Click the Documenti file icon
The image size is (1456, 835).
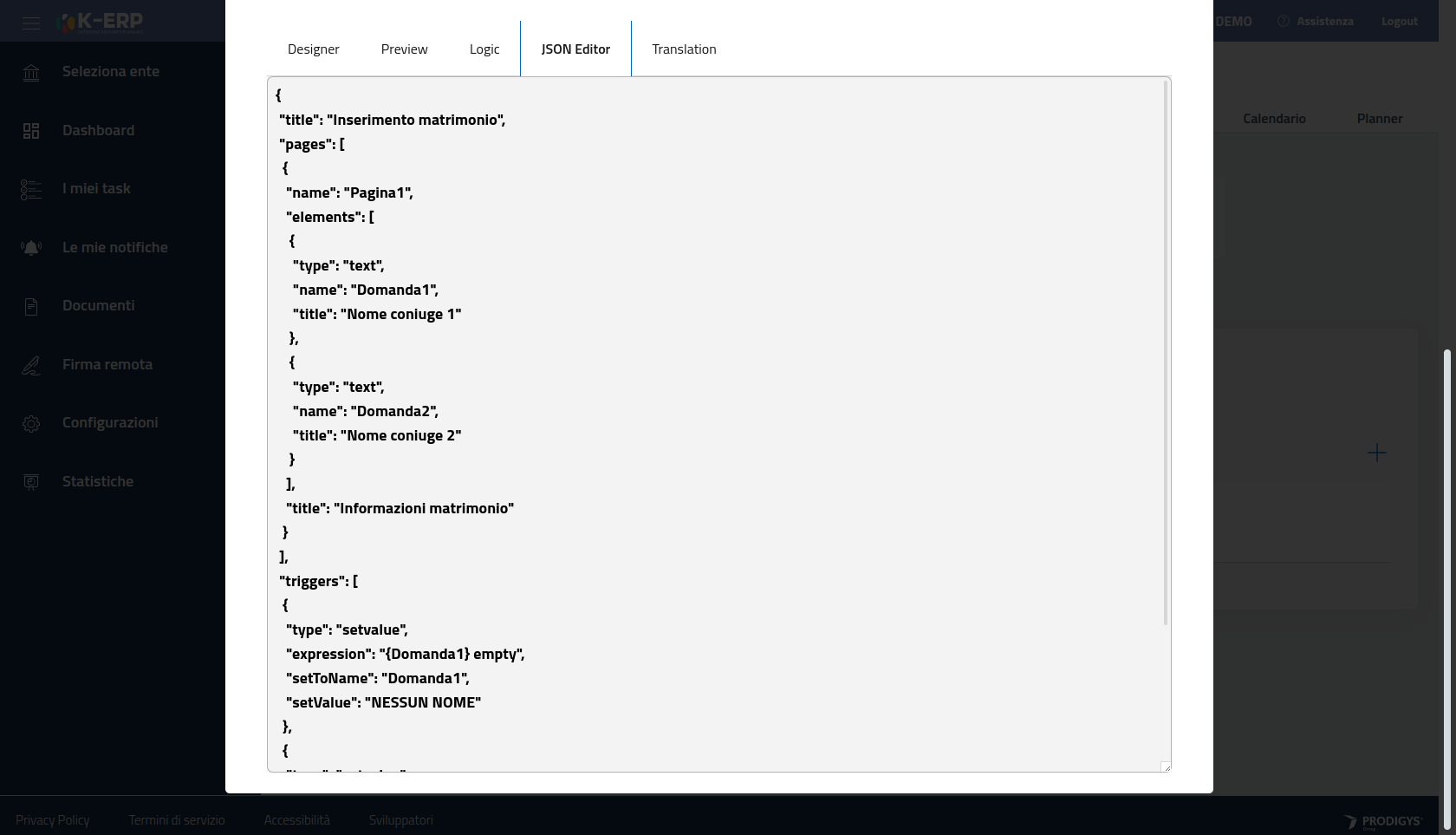point(31,306)
